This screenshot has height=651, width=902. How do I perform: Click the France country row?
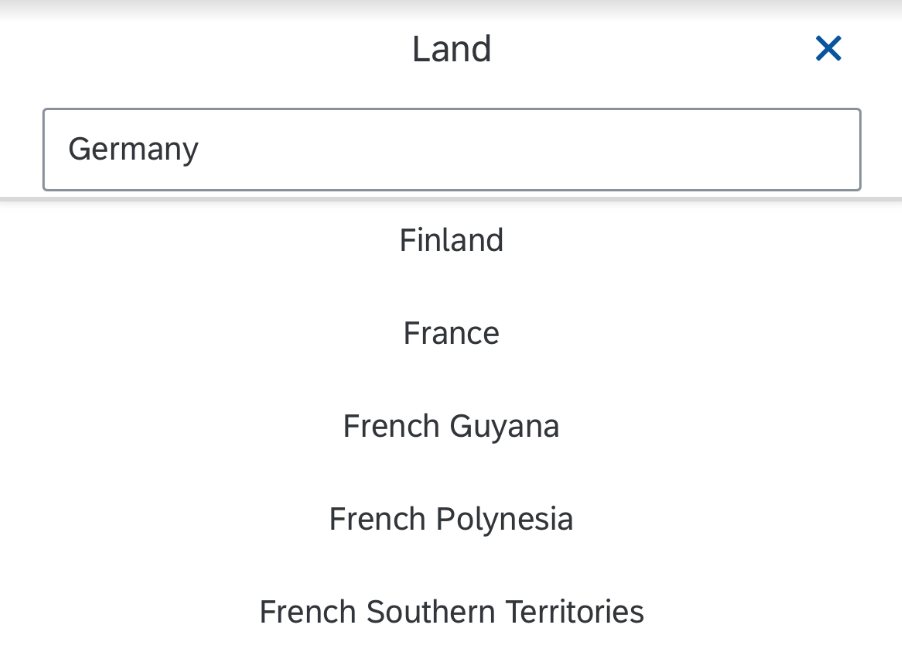(x=451, y=333)
